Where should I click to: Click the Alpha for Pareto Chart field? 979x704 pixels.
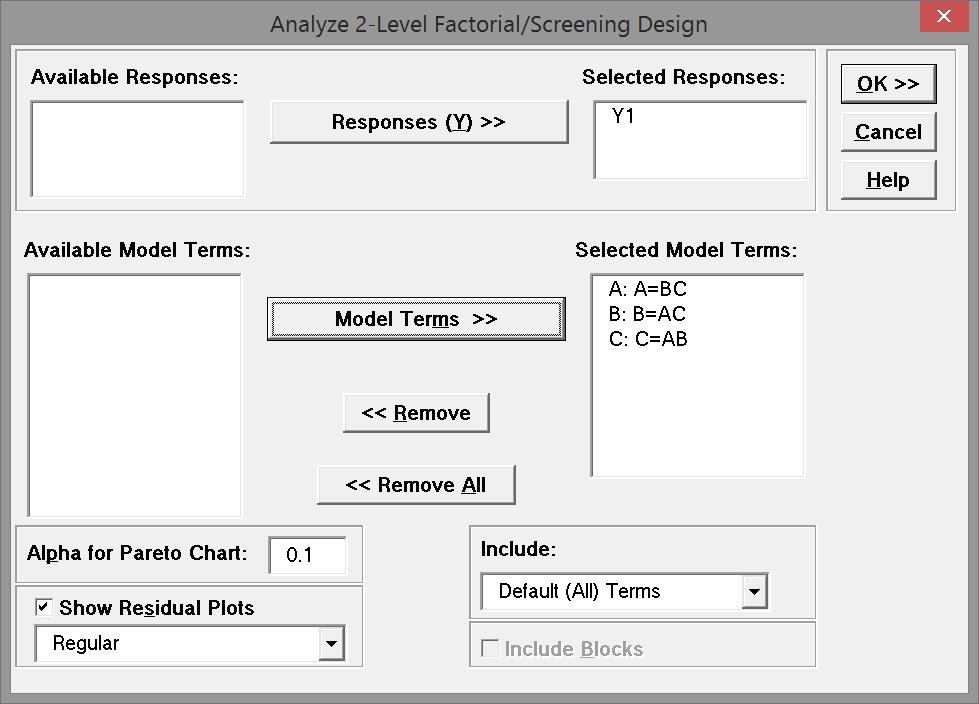pos(307,555)
